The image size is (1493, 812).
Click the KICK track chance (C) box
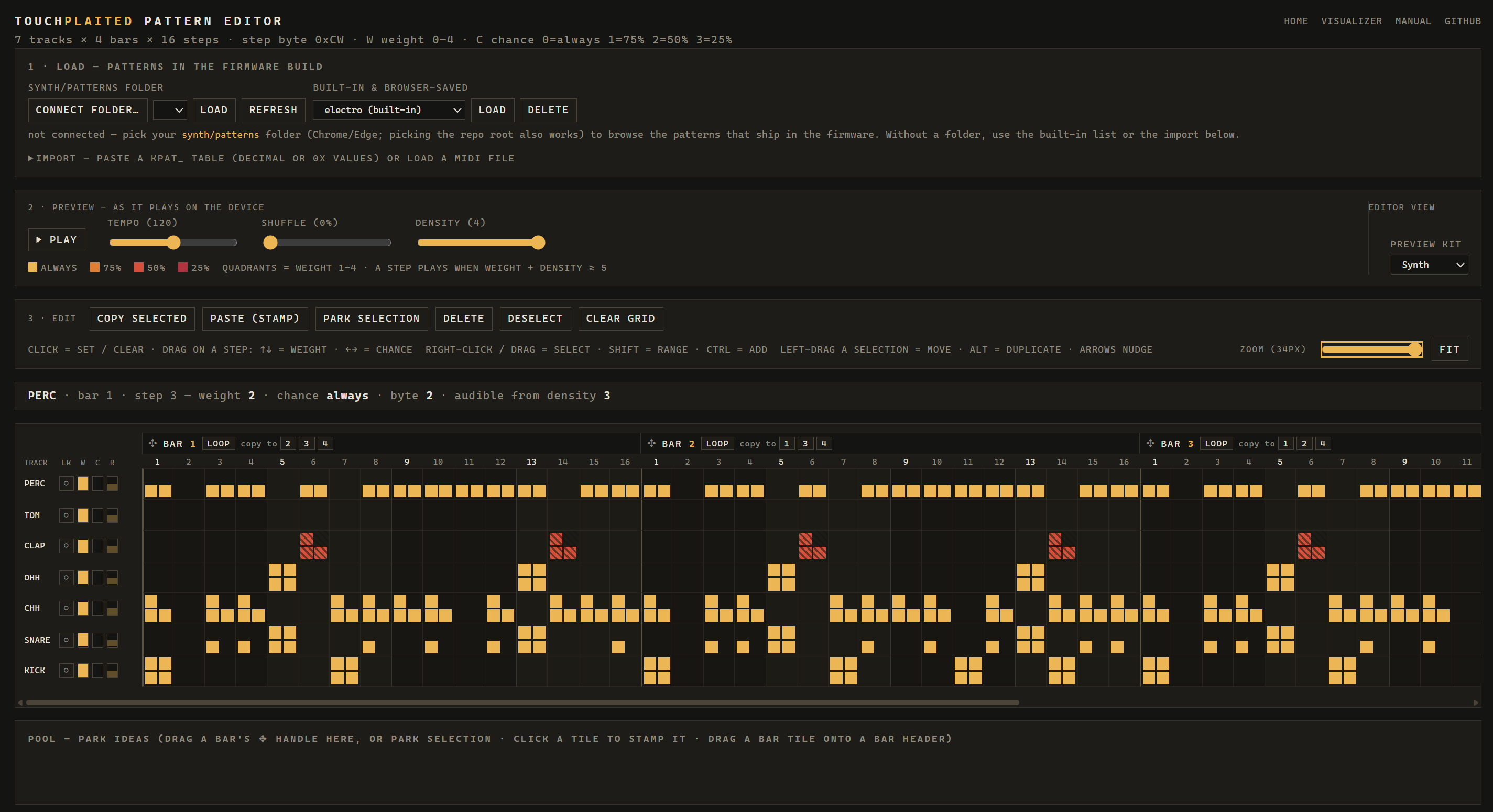tap(97, 671)
